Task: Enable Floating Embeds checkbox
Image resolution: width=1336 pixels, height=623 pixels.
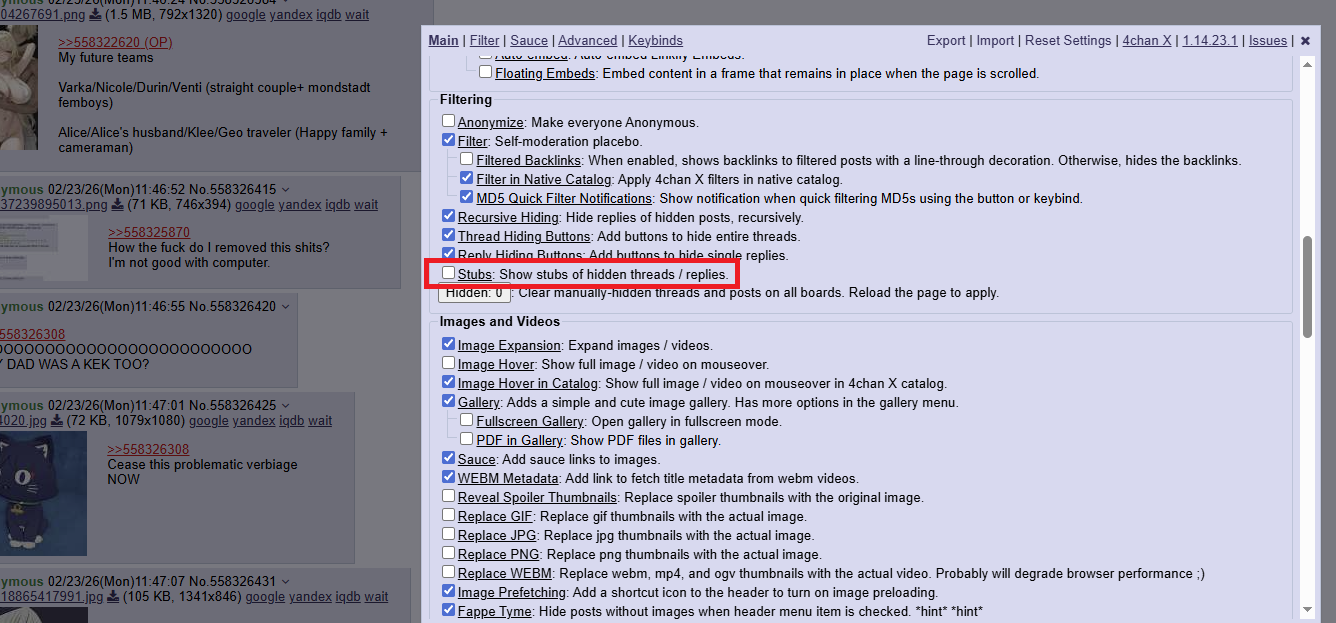Action: coord(485,73)
